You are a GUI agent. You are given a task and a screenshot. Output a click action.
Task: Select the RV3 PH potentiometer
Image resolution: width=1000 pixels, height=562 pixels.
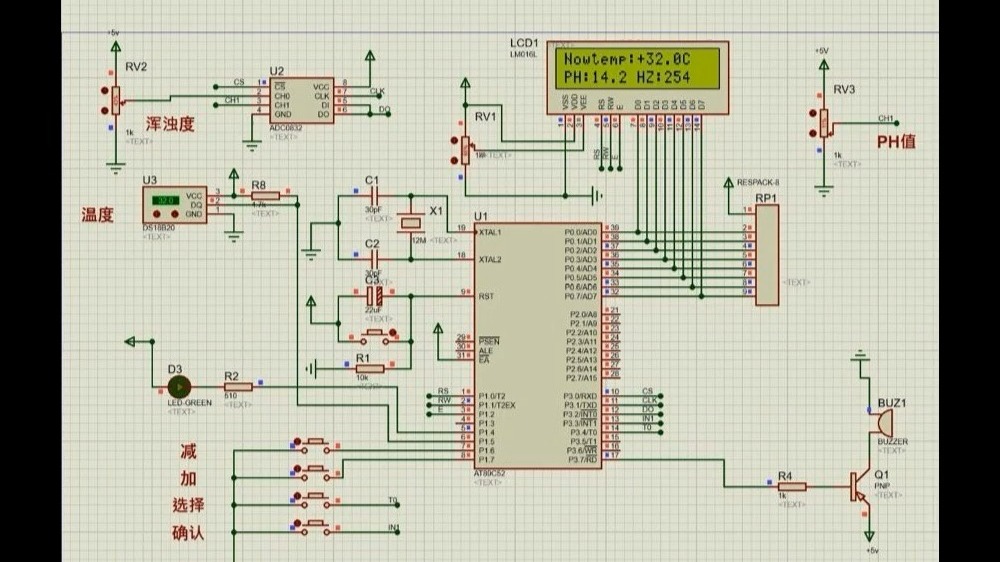[x=823, y=123]
